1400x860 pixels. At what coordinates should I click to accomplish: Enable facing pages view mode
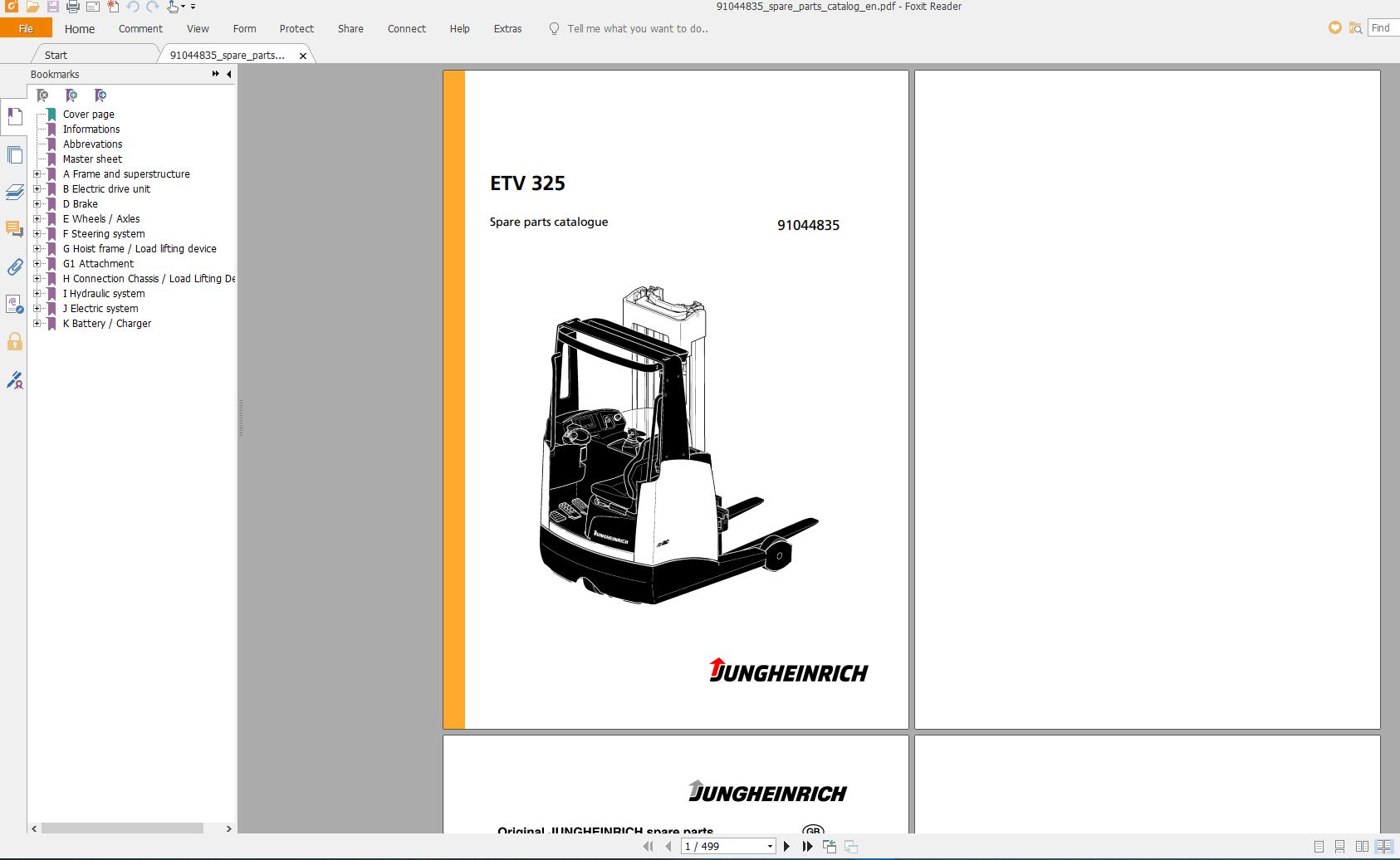1362,847
